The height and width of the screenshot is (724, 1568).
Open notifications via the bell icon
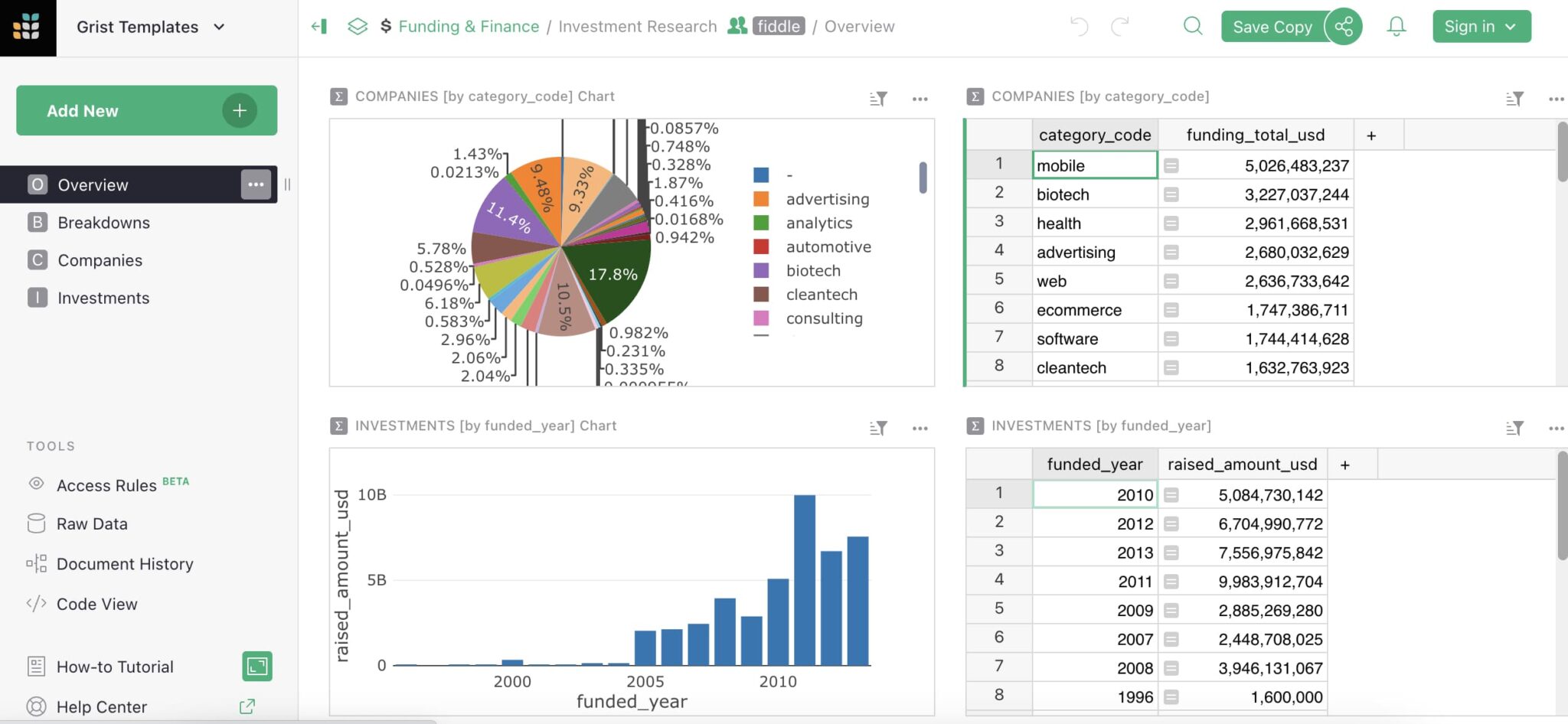pos(1396,25)
